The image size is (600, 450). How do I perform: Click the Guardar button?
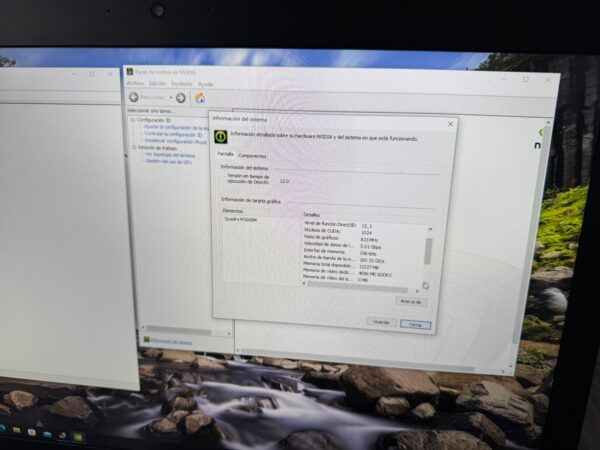coord(382,322)
